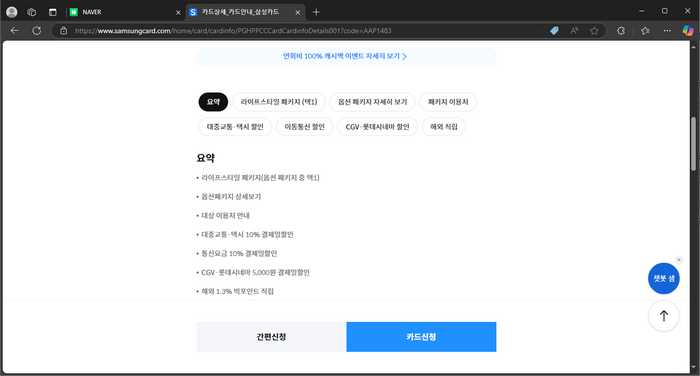
Task: Open browser extensions icon
Action: (621, 31)
